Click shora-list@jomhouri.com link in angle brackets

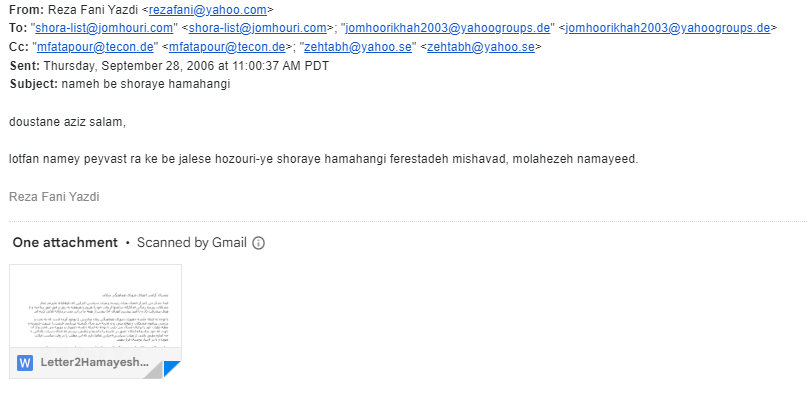pos(258,28)
